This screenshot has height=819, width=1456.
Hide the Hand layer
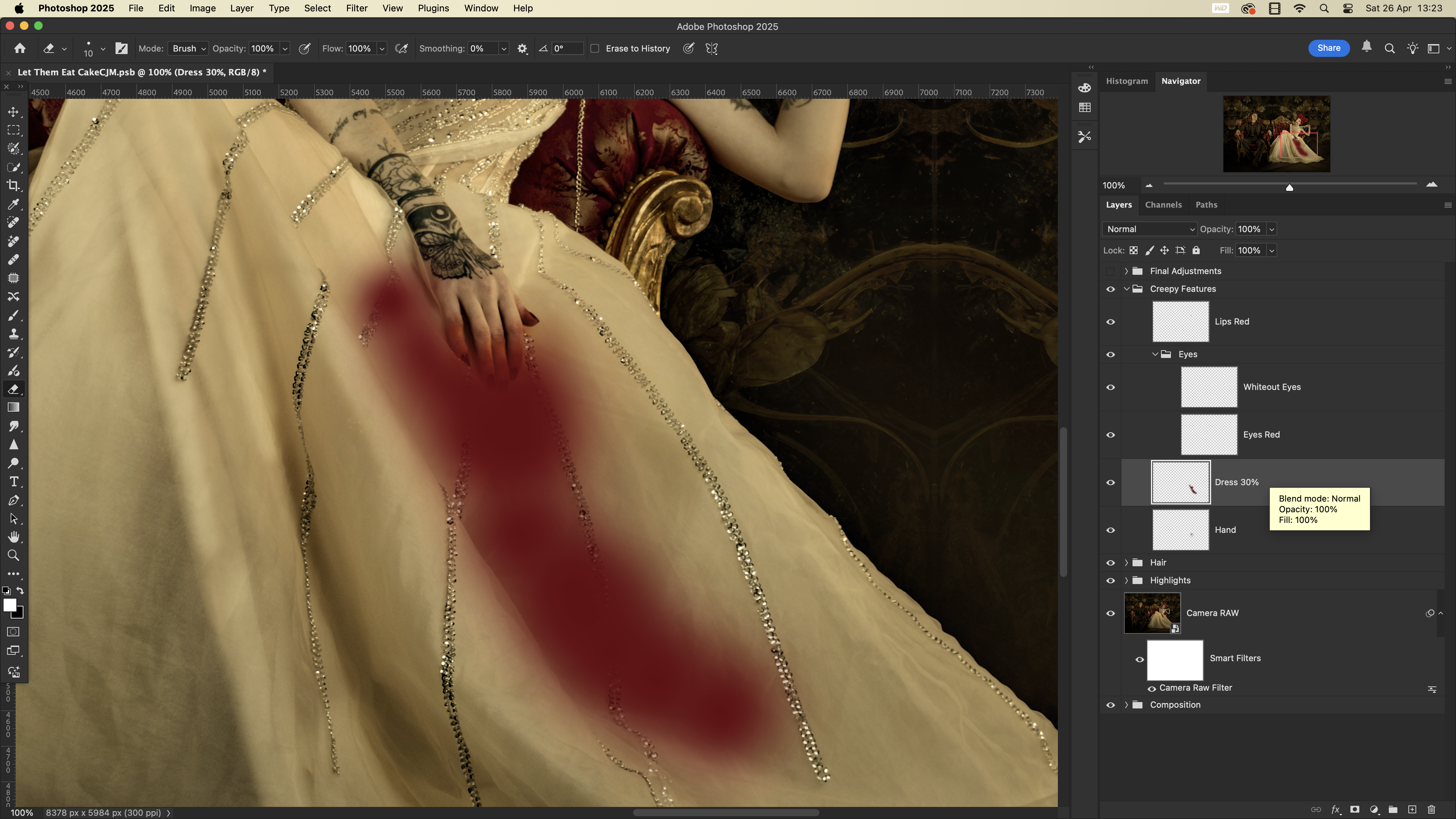click(1110, 530)
